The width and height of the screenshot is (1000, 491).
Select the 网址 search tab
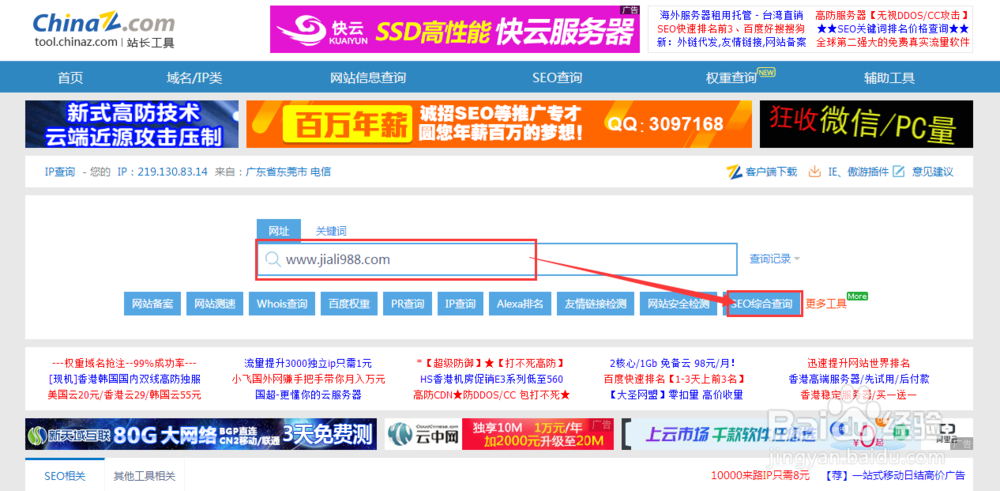pos(279,231)
